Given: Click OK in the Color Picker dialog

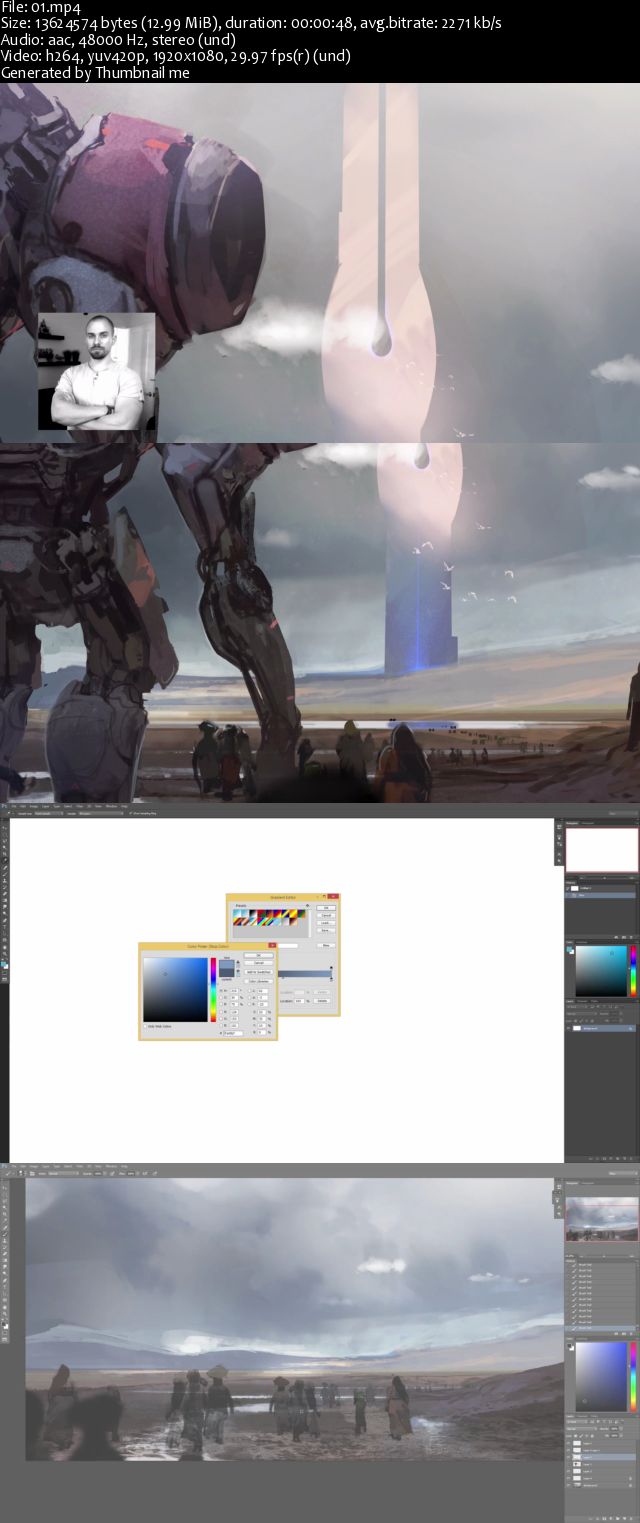Looking at the screenshot, I should [x=258, y=955].
